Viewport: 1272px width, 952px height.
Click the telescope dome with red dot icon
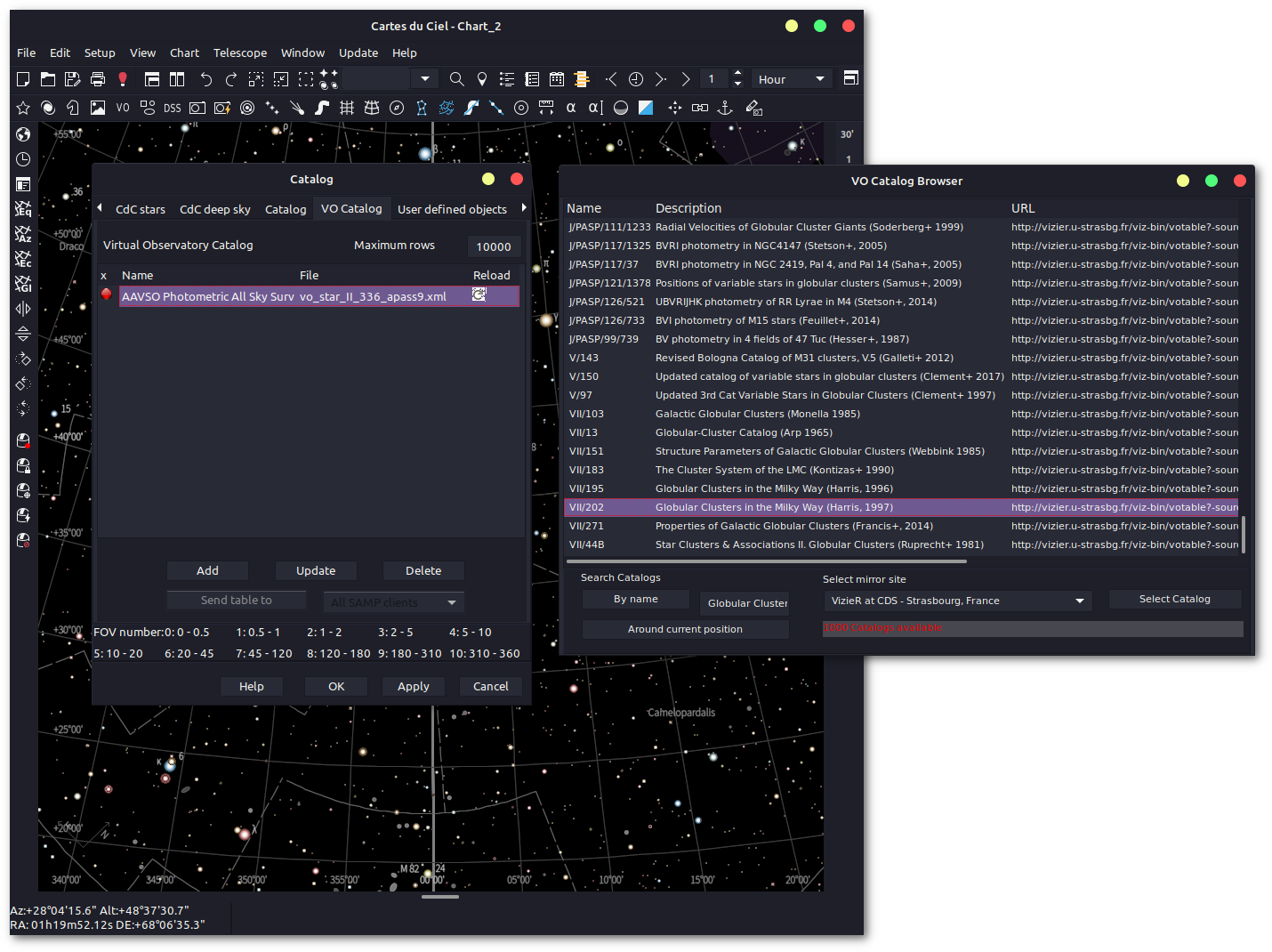23,441
